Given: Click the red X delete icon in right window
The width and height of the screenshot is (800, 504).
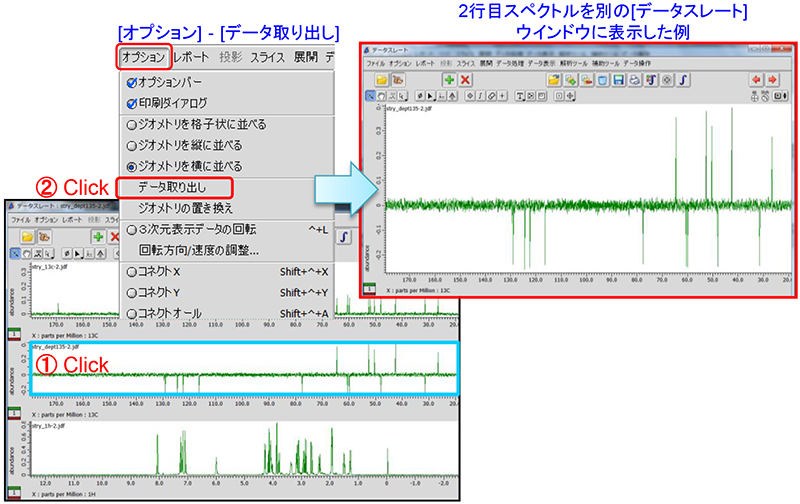Looking at the screenshot, I should [466, 79].
